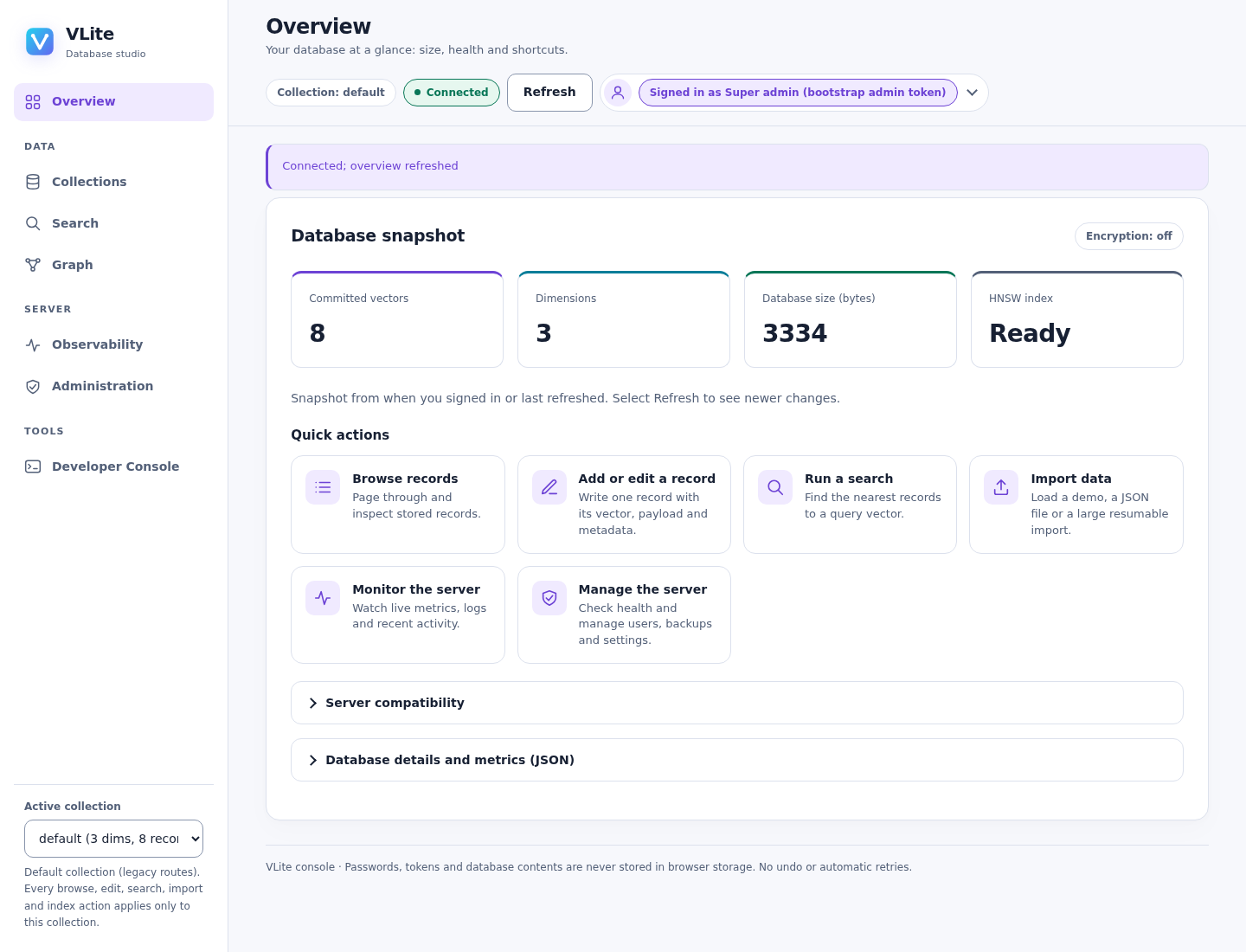Viewport: 1246px width, 952px height.
Task: Click the Refresh button
Action: click(549, 93)
